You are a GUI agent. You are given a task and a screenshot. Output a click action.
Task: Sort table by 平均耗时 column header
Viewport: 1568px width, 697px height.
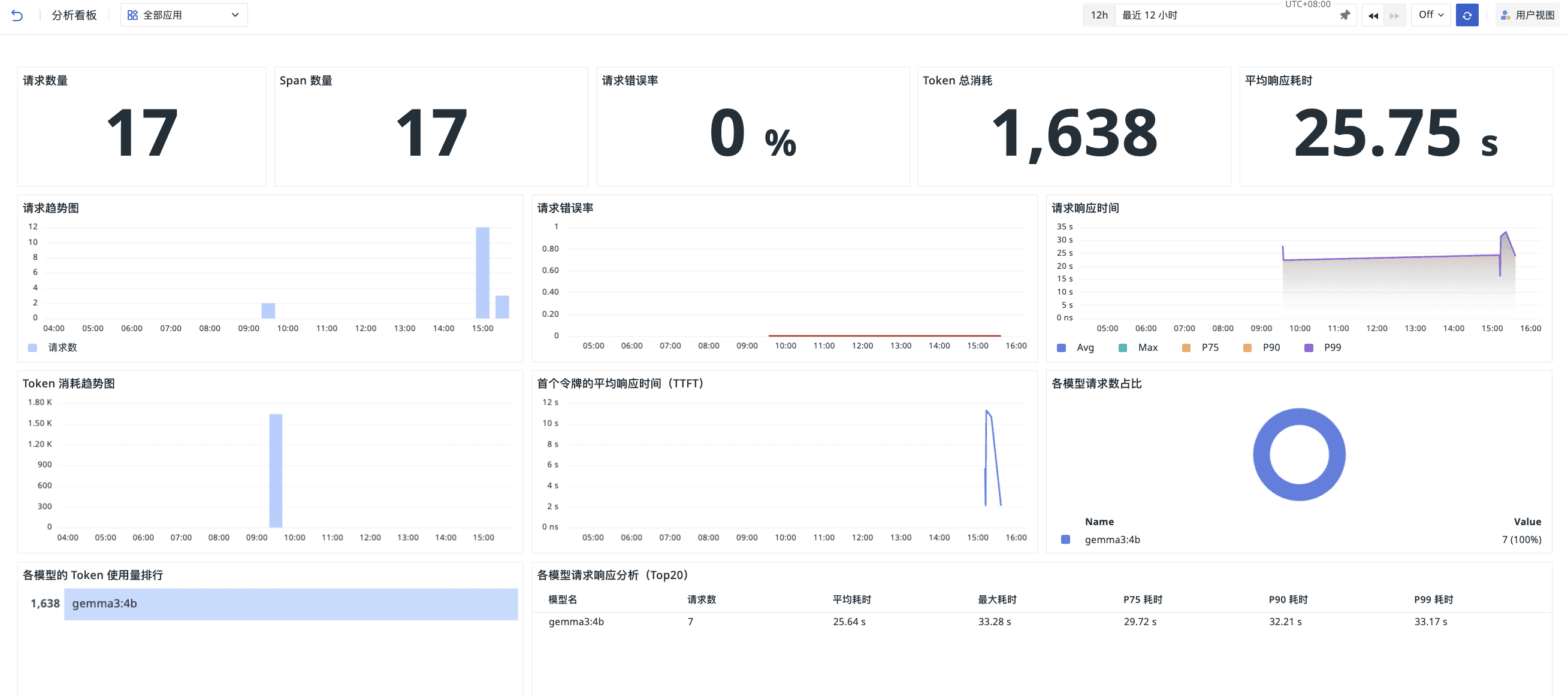851,599
